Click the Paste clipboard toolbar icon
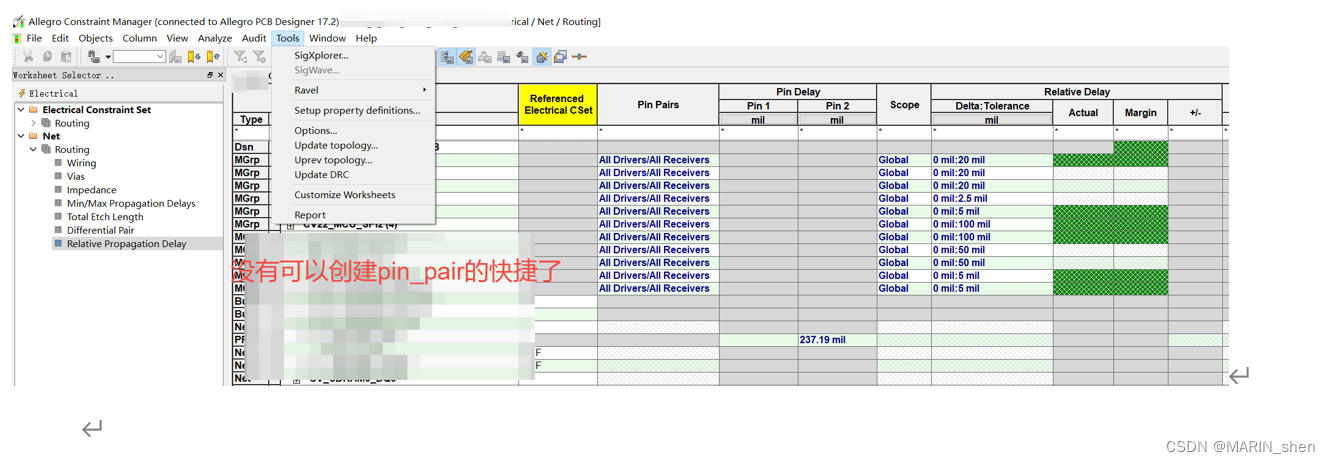 tap(66, 57)
